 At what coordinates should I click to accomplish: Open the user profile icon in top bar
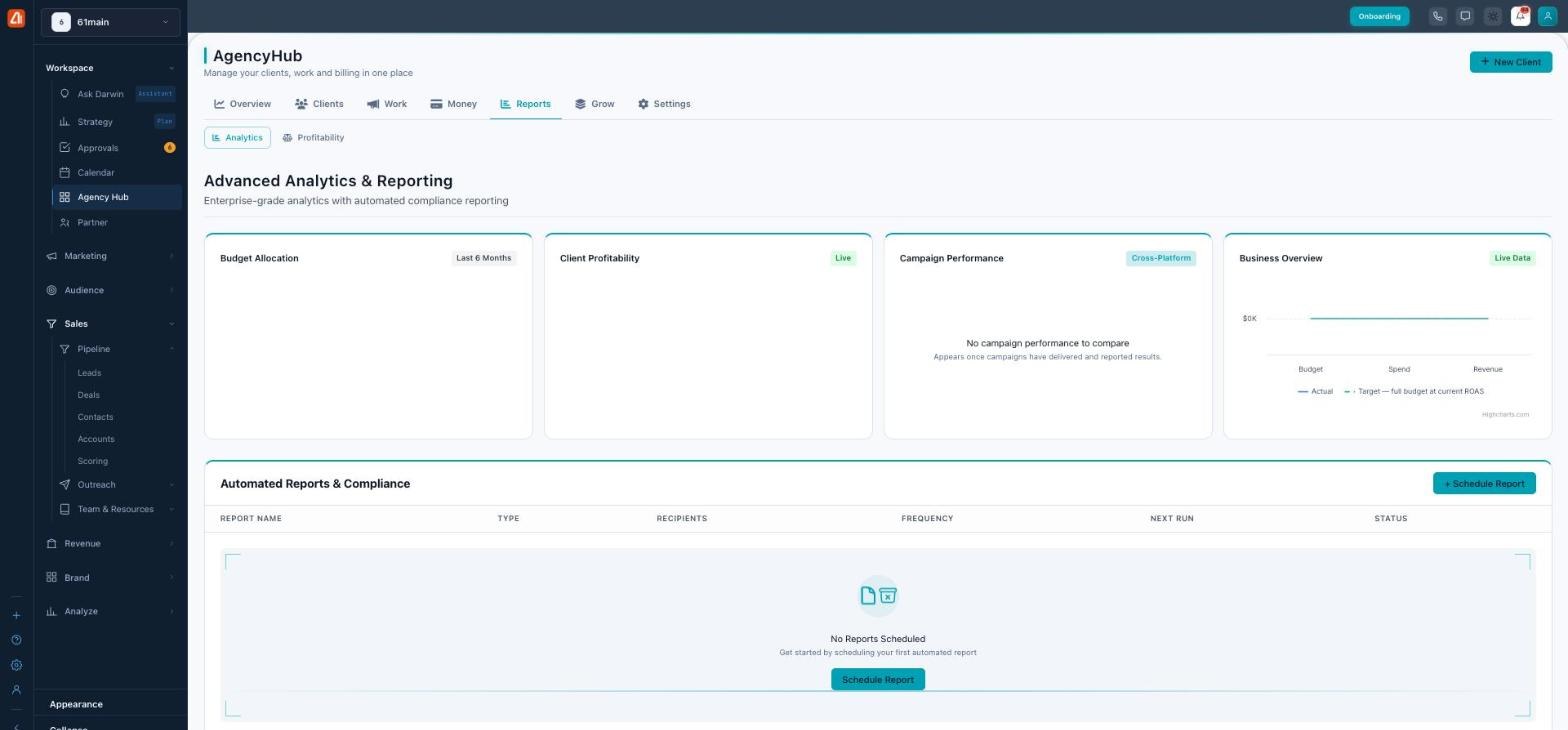(1547, 16)
